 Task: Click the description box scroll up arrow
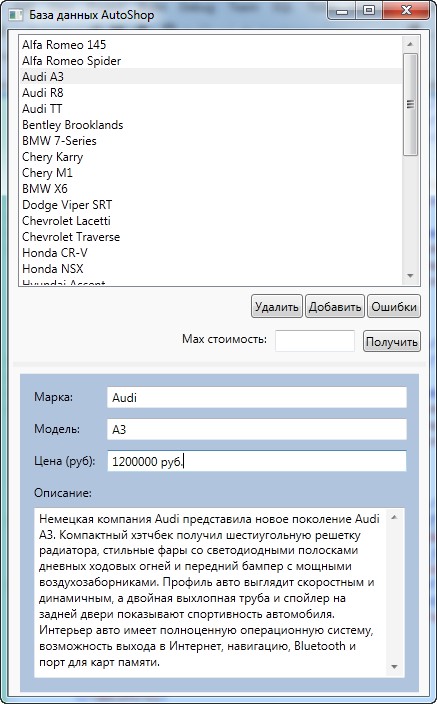394,517
